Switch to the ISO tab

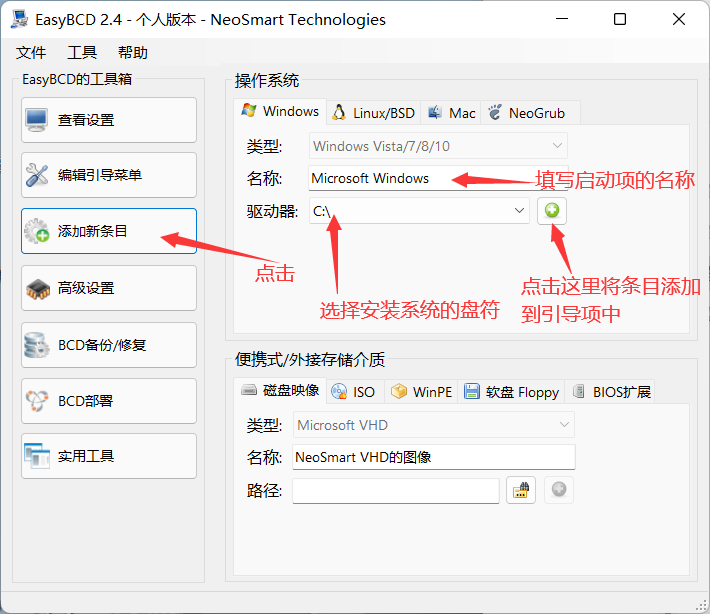[355, 392]
